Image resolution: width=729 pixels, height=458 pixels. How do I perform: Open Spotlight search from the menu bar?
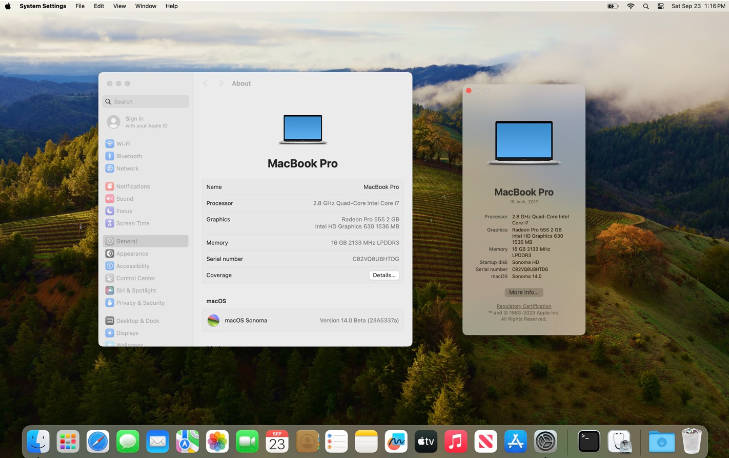(x=646, y=6)
